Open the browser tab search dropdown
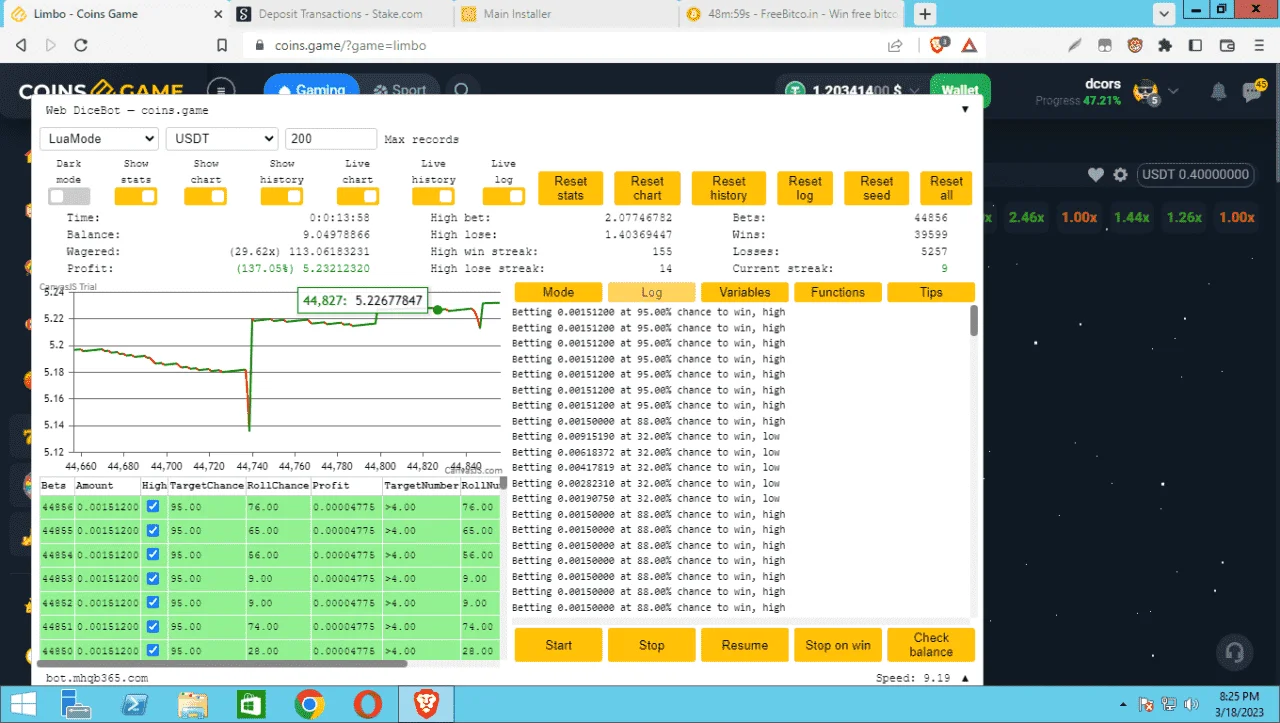The image size is (1280, 723). pyautogui.click(x=1164, y=14)
